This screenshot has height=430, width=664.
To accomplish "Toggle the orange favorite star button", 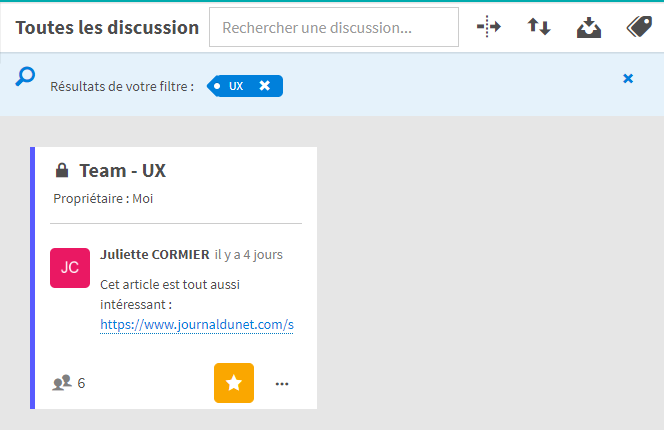I will [x=234, y=383].
